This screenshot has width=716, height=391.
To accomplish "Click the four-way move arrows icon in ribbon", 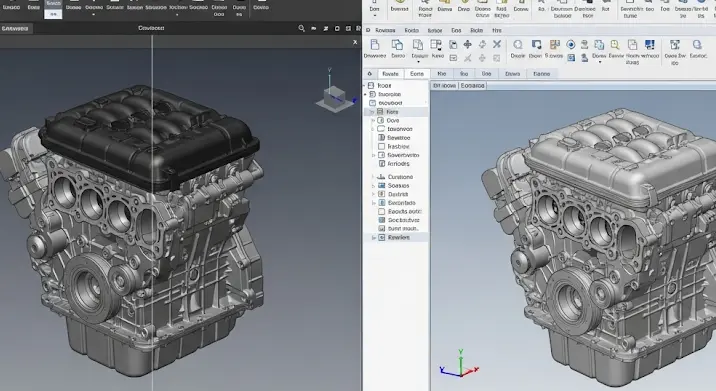I will (x=468, y=44).
